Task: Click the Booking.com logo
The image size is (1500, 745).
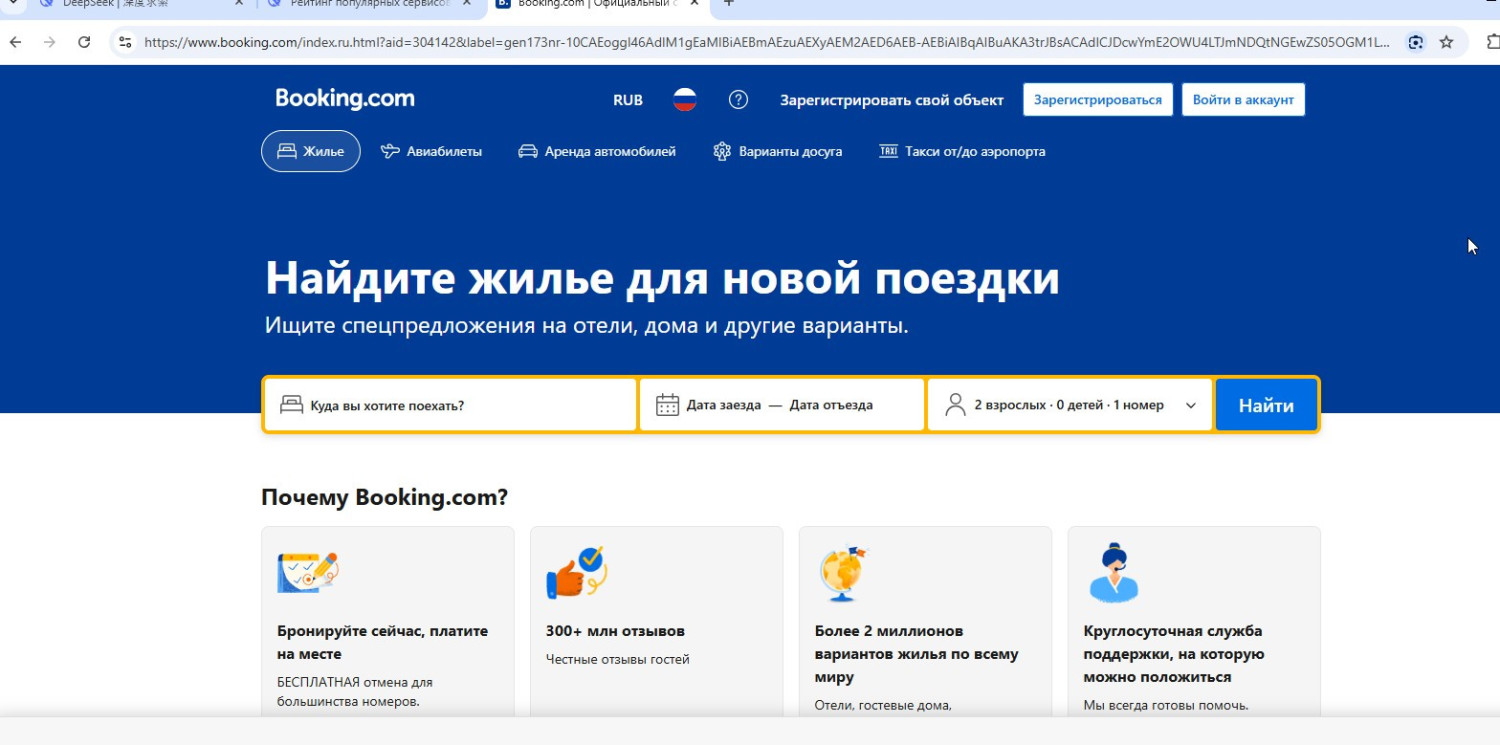Action: click(345, 99)
